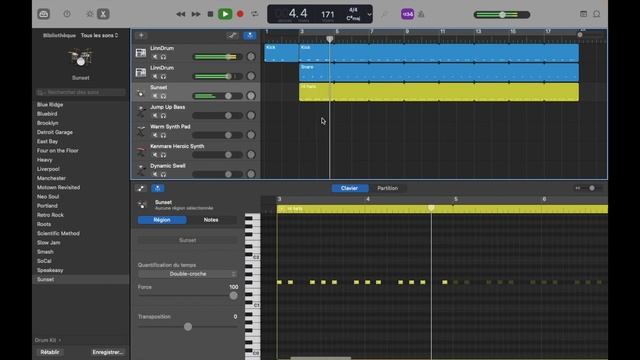
Task: Solo the Kenmare Heroic Synth track
Action: [x=163, y=155]
